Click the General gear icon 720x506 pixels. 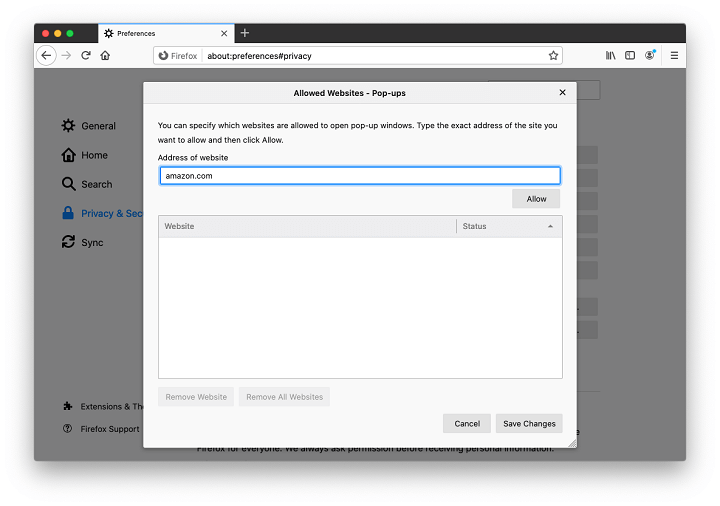68,125
